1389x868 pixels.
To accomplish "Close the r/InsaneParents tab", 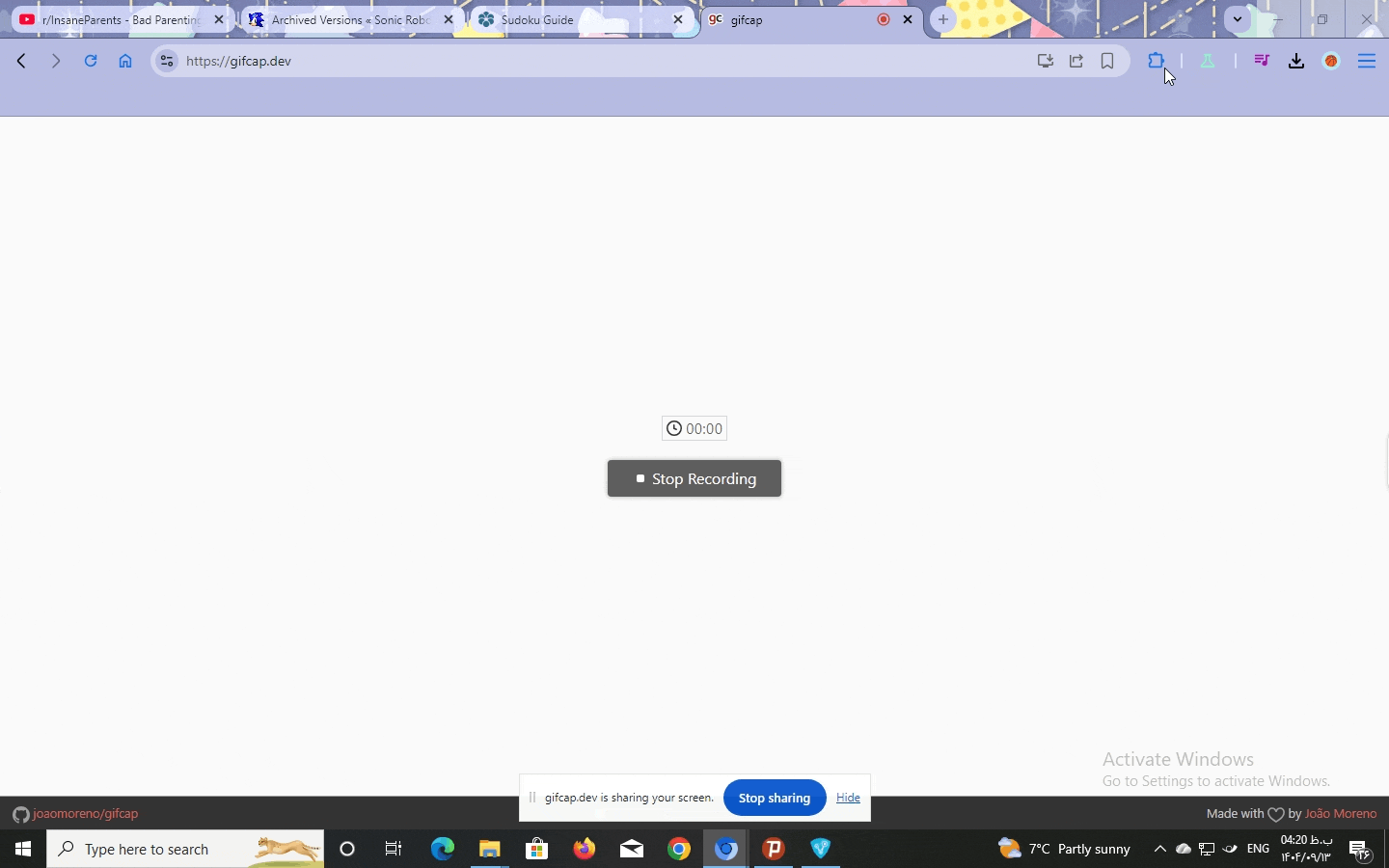I will coord(220,19).
